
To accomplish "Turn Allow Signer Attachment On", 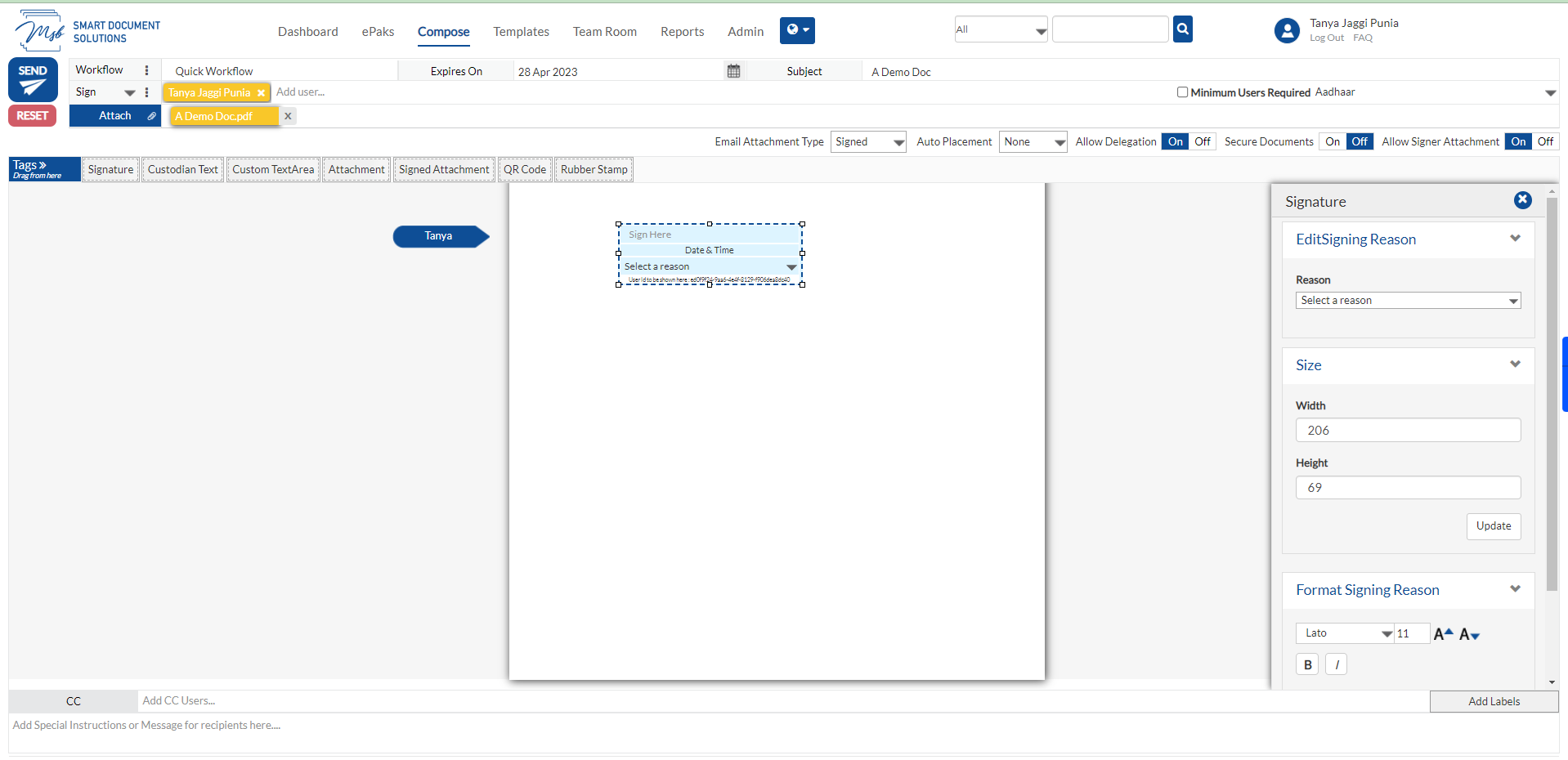I will 1518,141.
